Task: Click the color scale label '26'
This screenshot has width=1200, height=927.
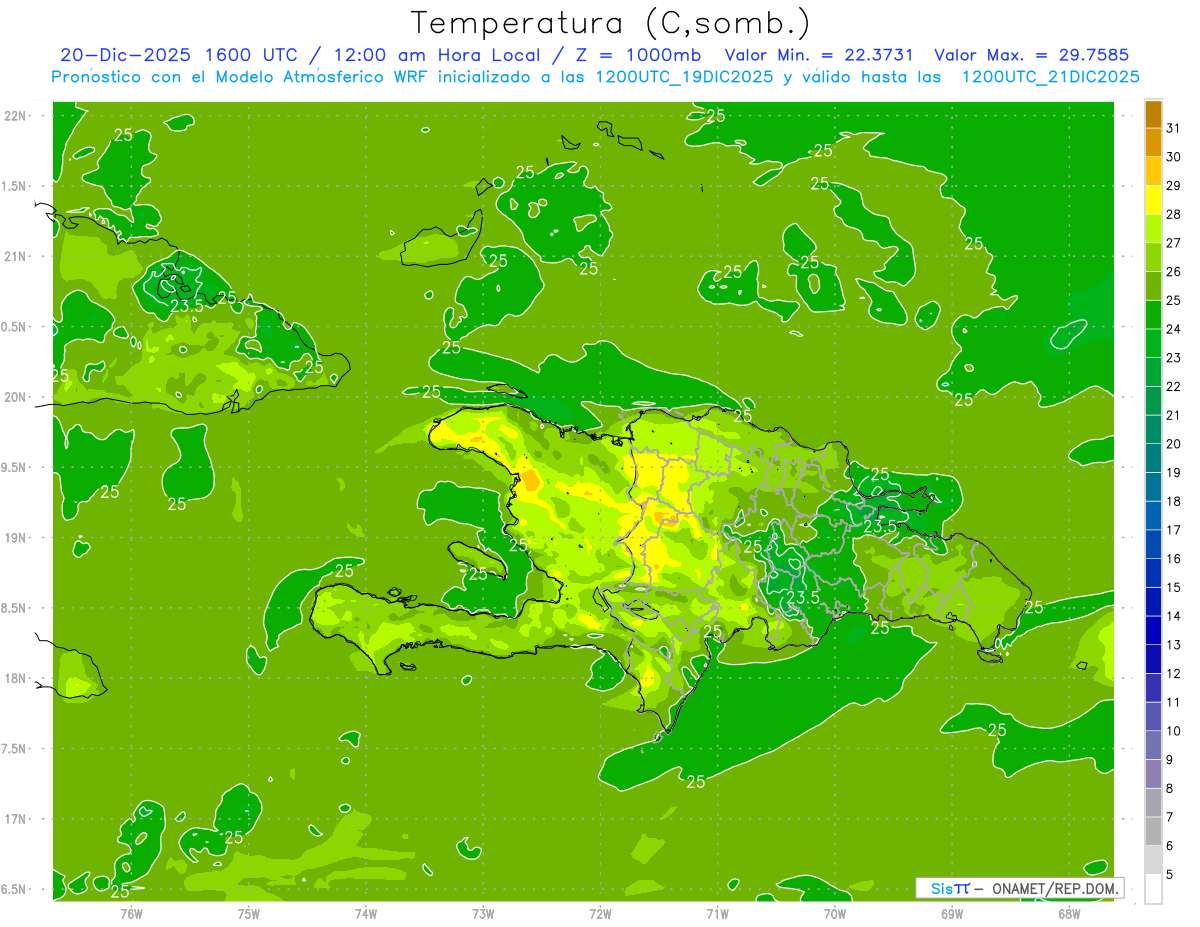Action: [1174, 271]
